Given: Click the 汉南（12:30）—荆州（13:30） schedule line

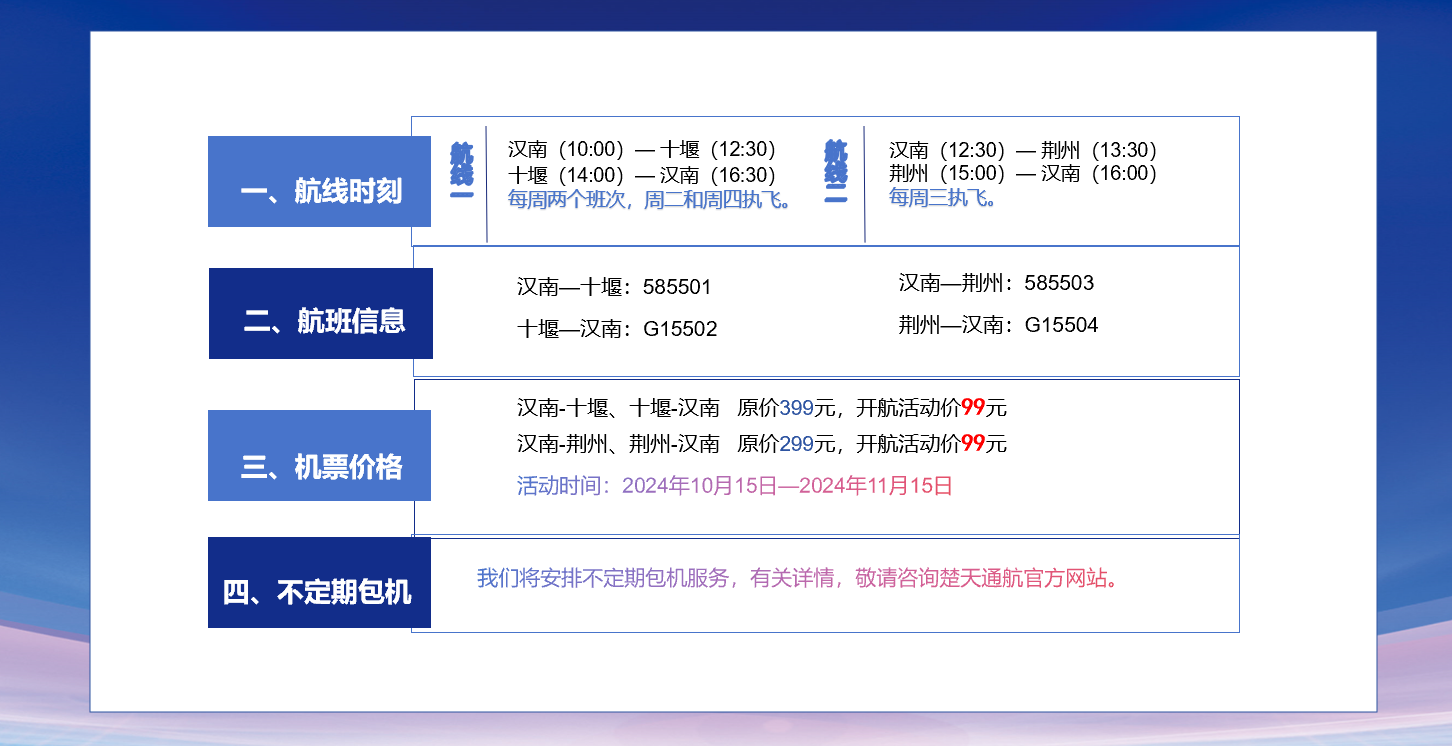Looking at the screenshot, I should coord(1025,151).
